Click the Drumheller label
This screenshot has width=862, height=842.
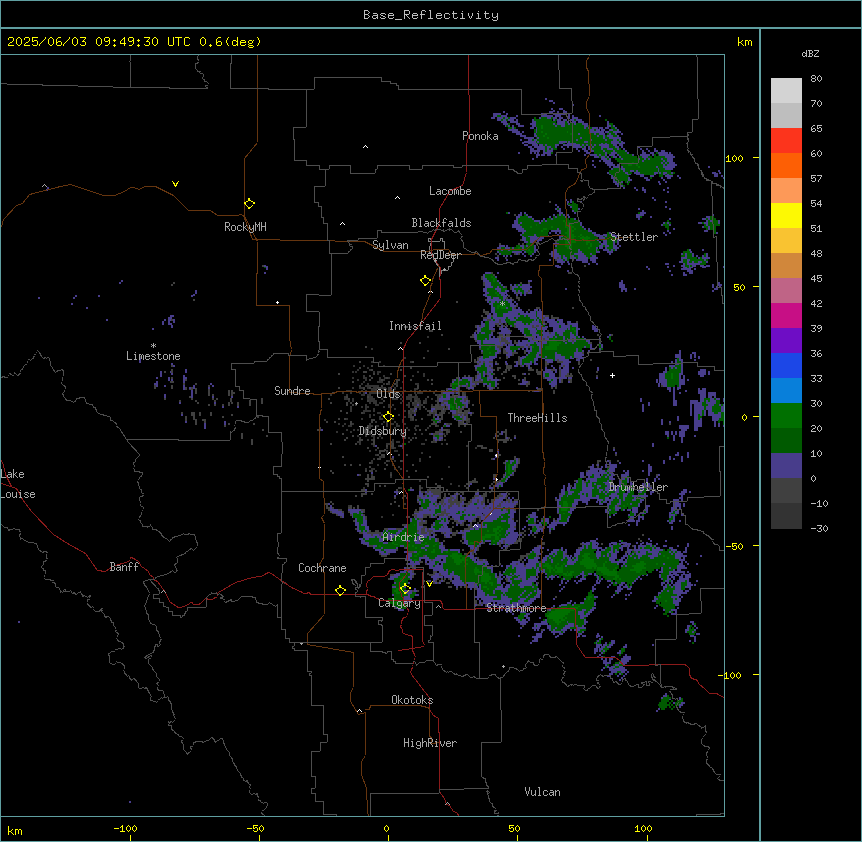click(638, 487)
